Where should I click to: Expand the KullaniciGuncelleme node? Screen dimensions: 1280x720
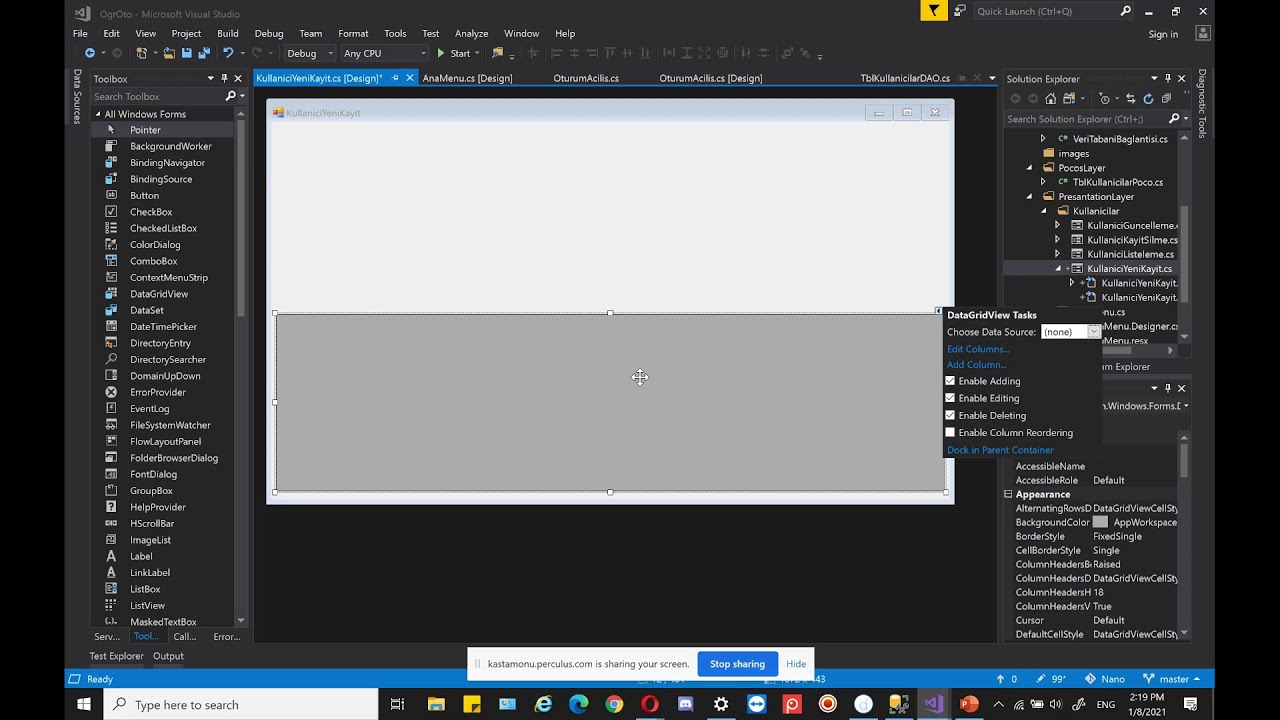pyautogui.click(x=1057, y=225)
